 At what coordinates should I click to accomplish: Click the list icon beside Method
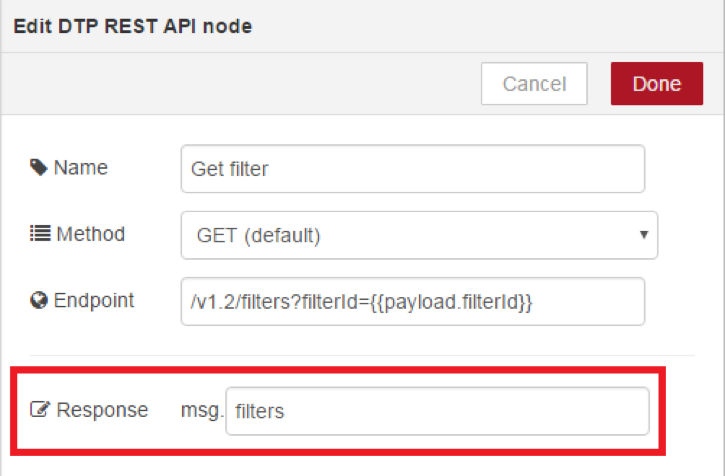40,234
